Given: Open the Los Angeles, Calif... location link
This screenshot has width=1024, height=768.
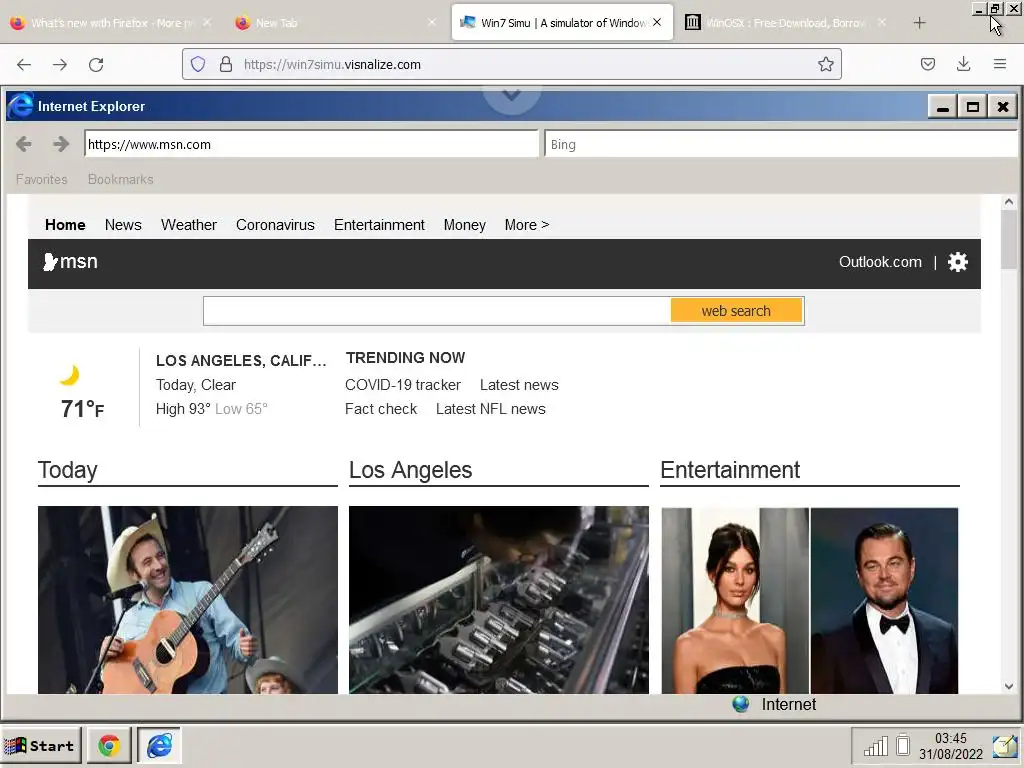Looking at the screenshot, I should click(x=241, y=360).
